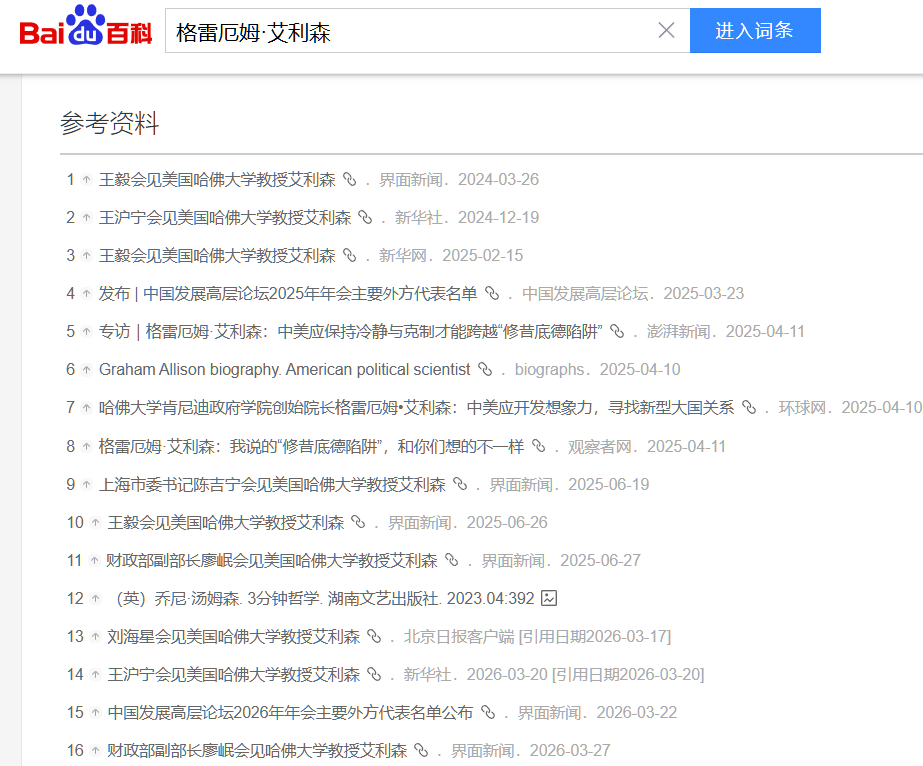
Task: Click link icon after reference 3 title
Action: click(350, 255)
